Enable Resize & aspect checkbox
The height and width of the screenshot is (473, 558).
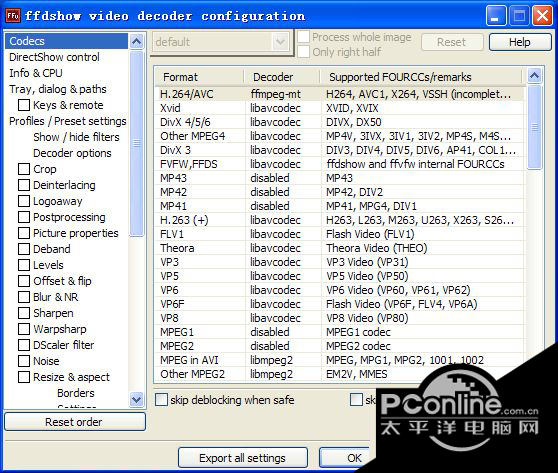coord(24,377)
